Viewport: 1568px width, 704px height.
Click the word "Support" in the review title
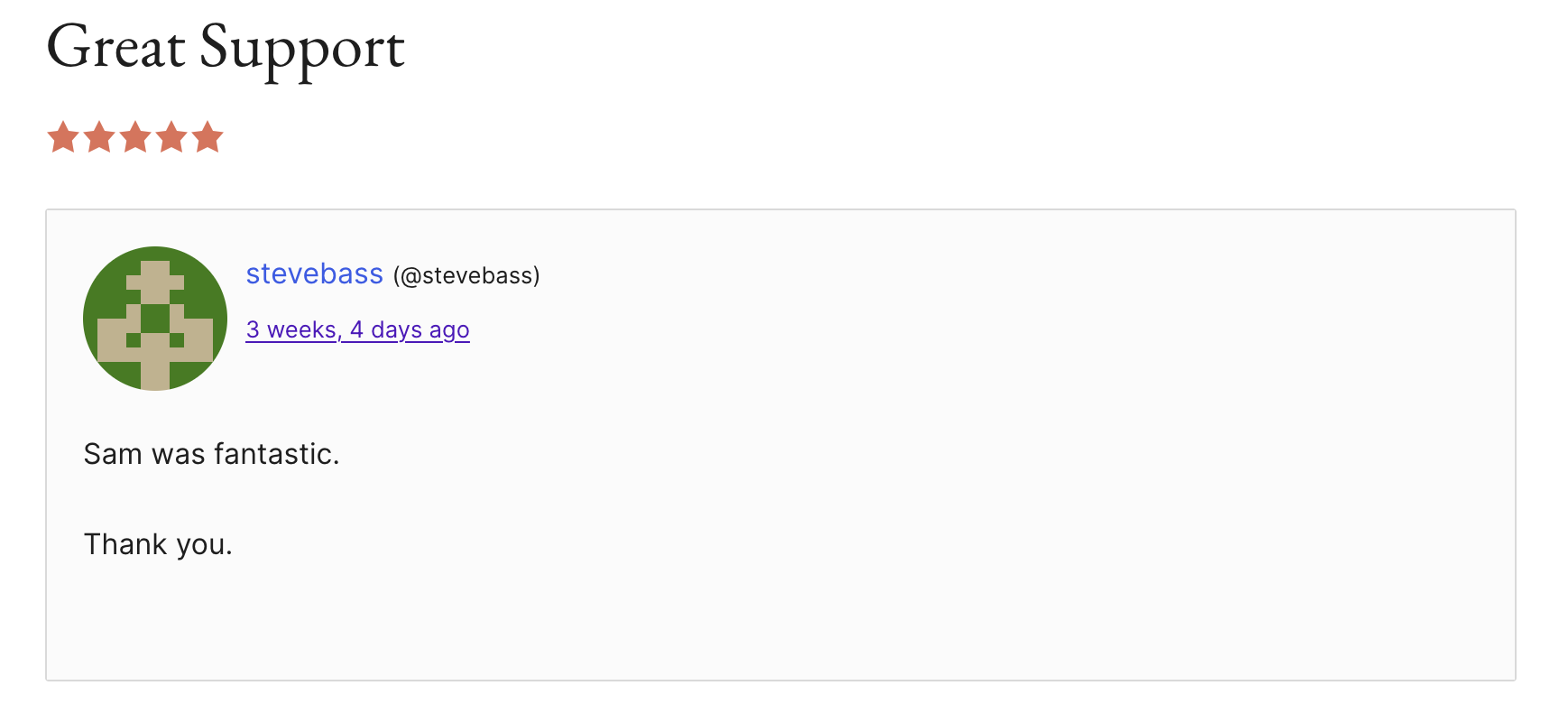tap(302, 47)
